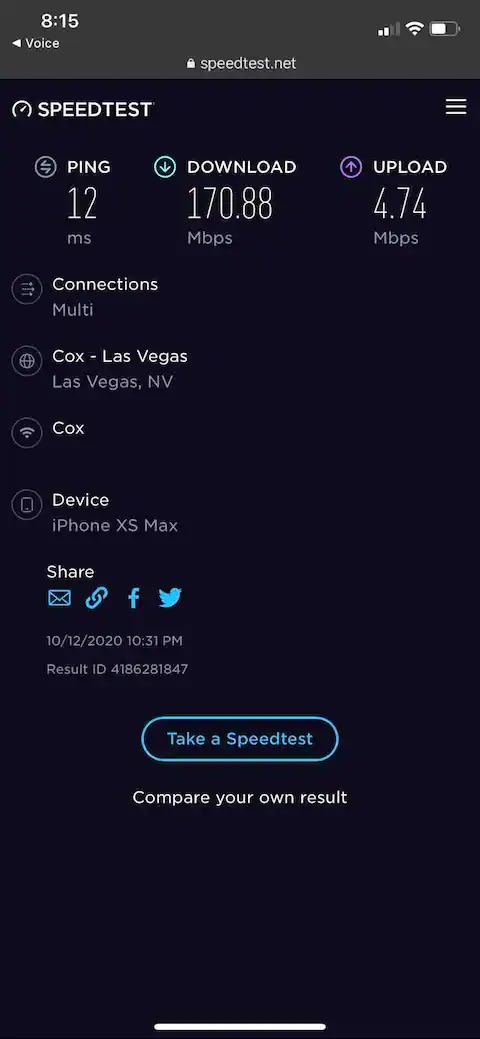Tap the Wi-Fi provider icon next to Cox
Image resolution: width=480 pixels, height=1039 pixels.
(x=27, y=433)
